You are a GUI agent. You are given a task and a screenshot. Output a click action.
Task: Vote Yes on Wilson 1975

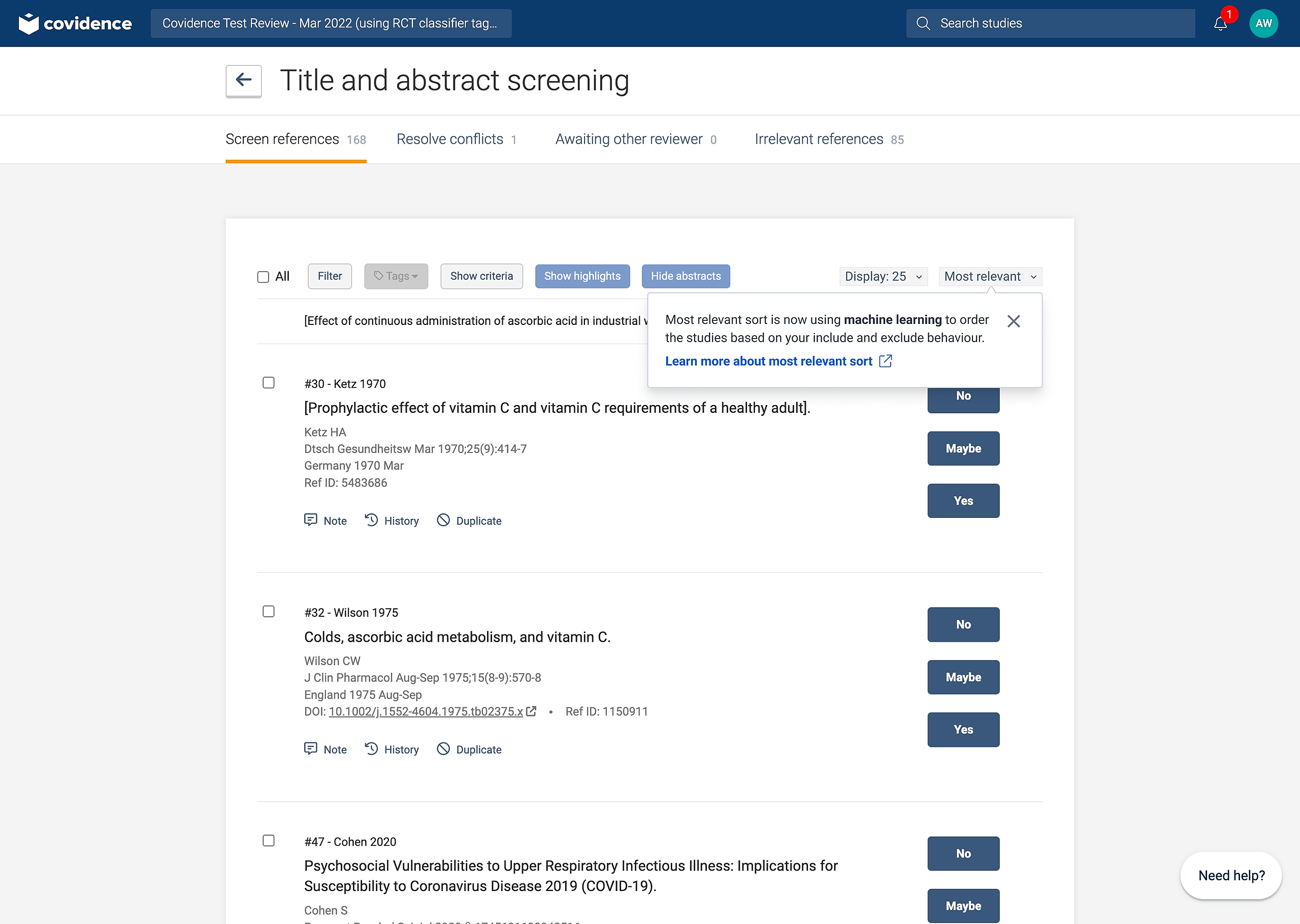click(x=963, y=729)
